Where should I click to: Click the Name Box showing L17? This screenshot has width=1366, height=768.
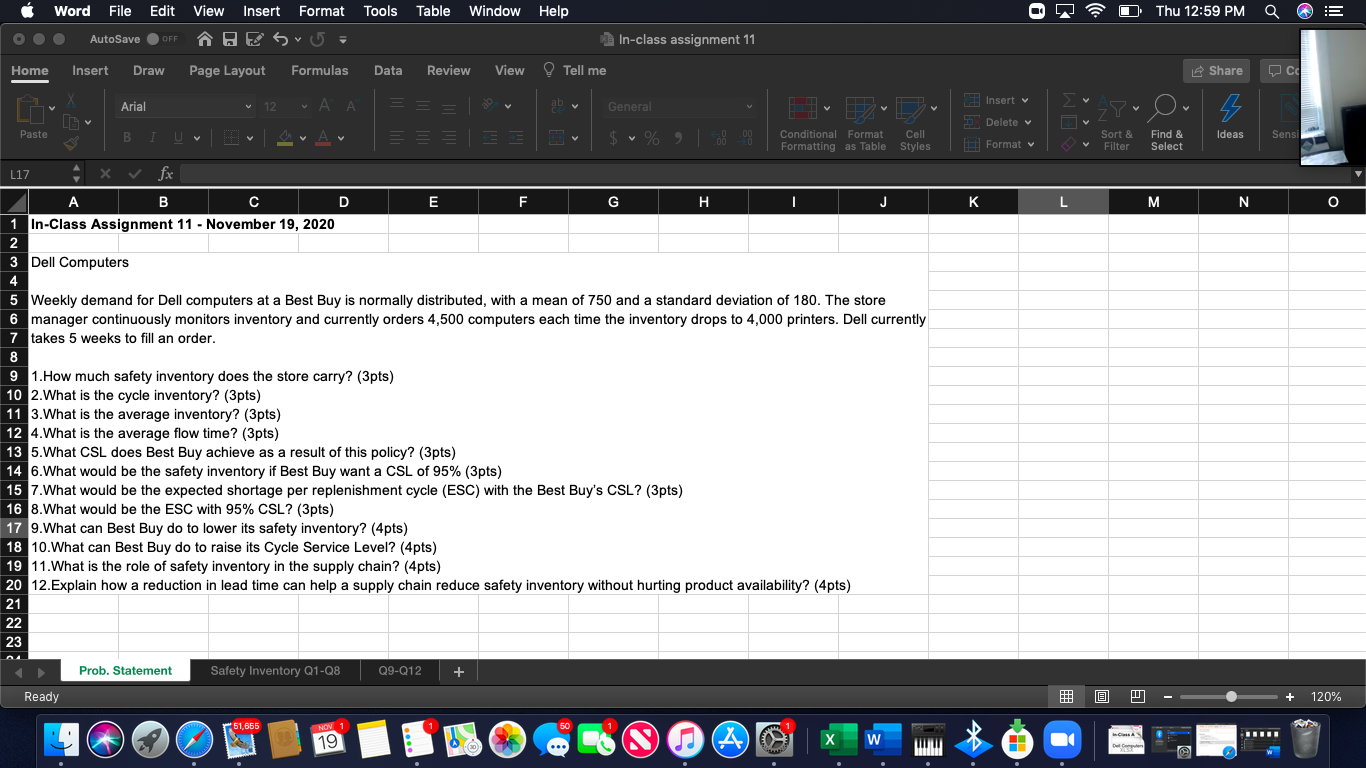coord(35,172)
